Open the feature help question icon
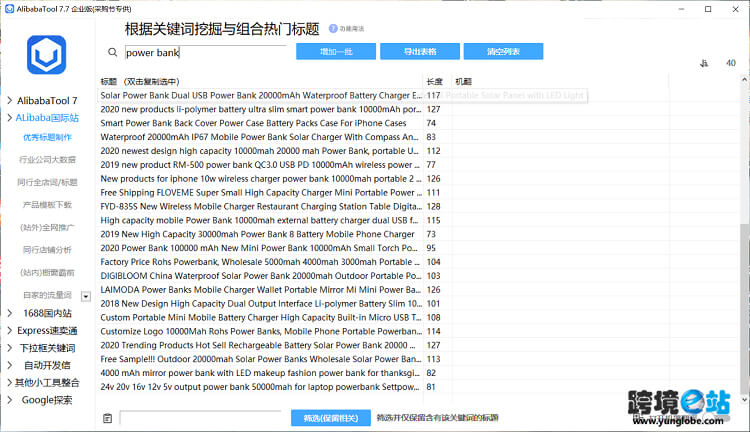 [333, 29]
